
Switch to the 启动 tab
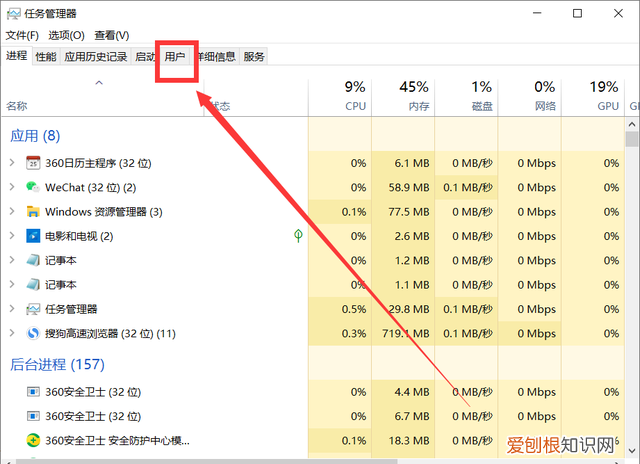(145, 56)
